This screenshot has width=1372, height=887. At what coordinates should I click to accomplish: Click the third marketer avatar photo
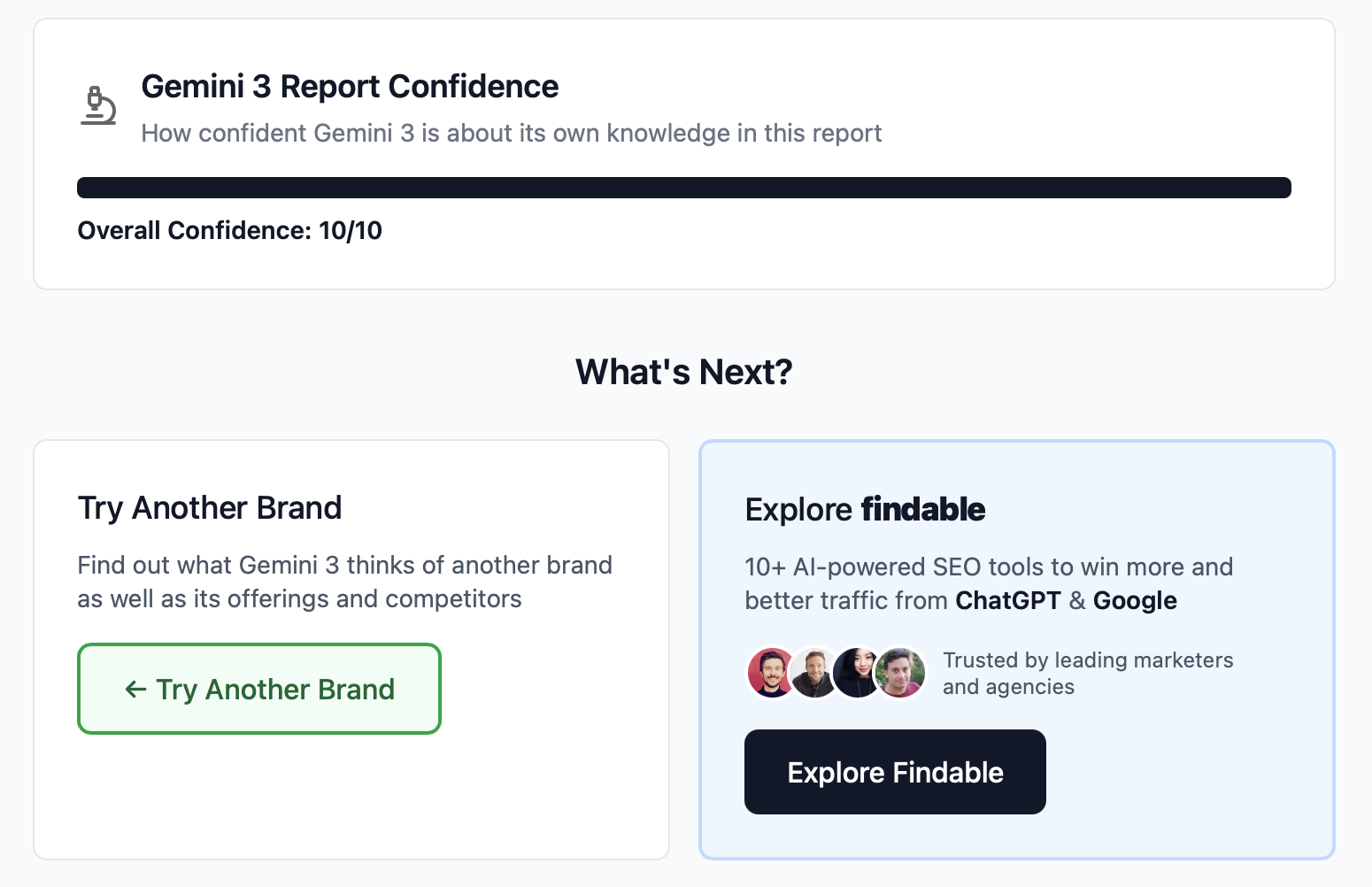coord(857,672)
